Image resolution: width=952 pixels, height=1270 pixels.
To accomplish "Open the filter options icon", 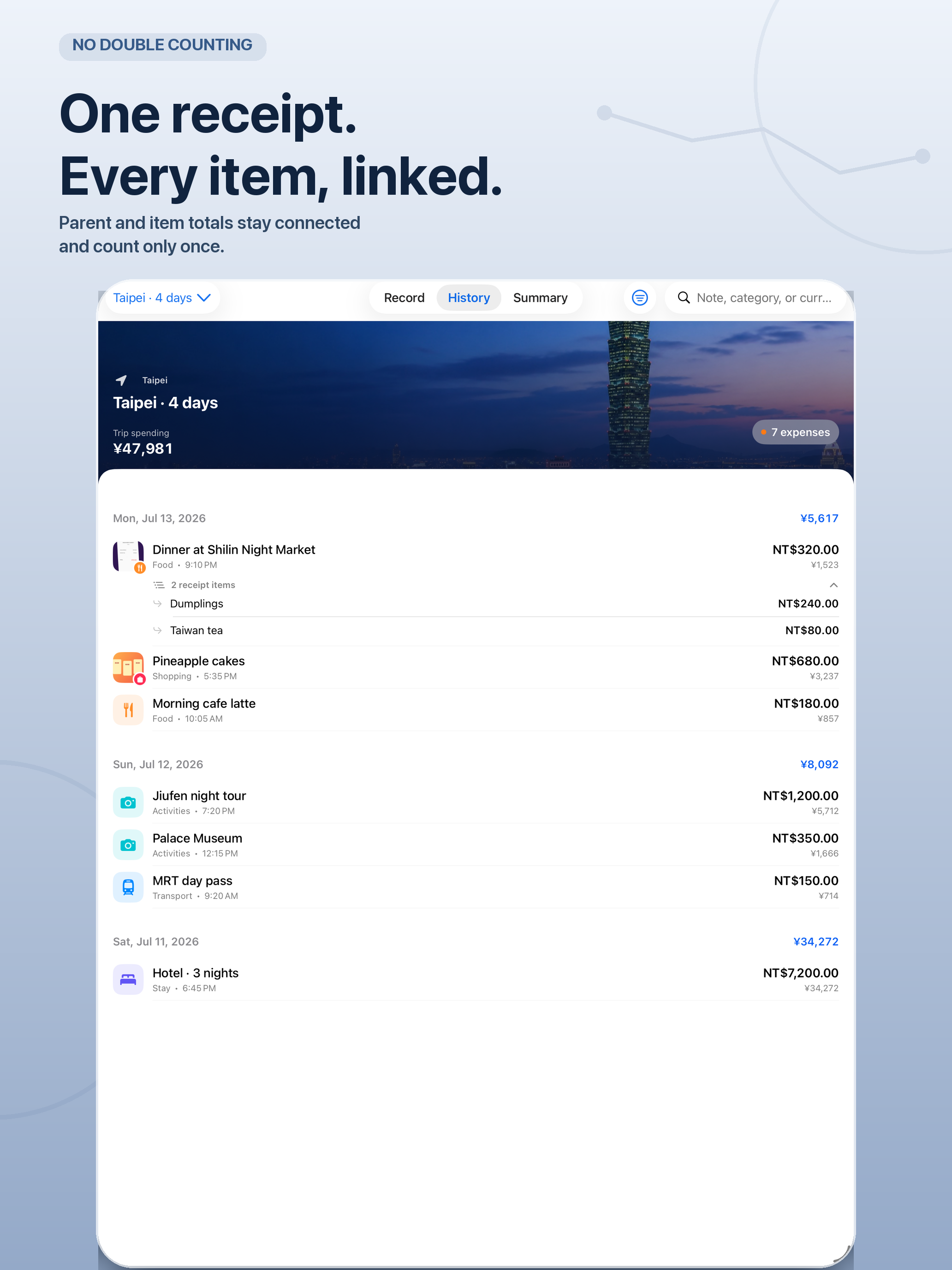I will (x=640, y=297).
